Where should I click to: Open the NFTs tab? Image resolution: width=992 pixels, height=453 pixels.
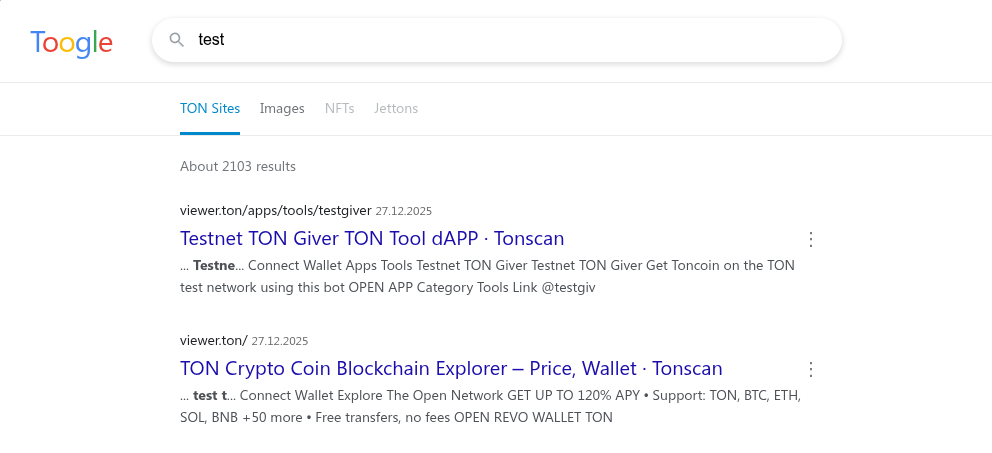point(339,108)
